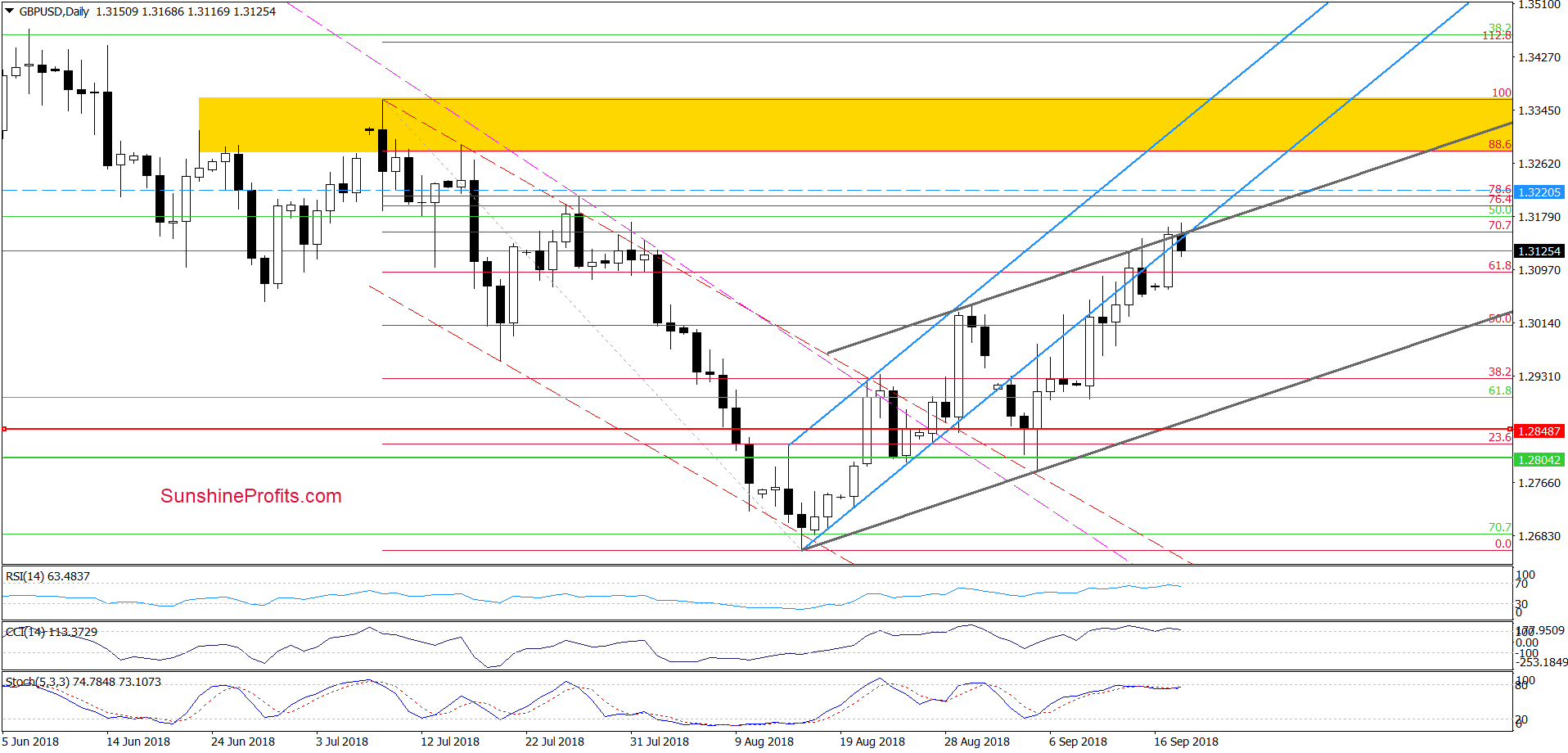This screenshot has height=753, width=1568.
Task: Click the 9 Aug 2018 date label
Action: point(764,742)
